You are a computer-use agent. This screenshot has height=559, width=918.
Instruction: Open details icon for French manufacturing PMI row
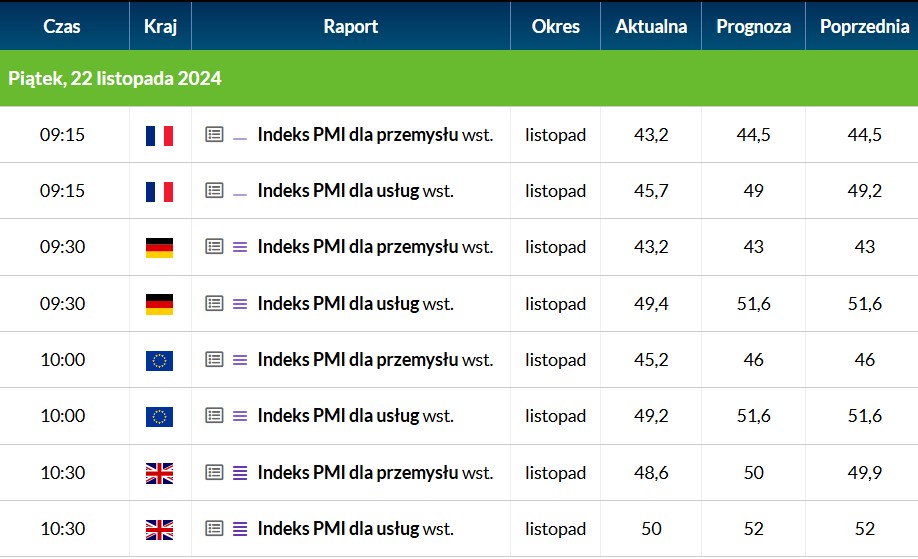click(214, 135)
